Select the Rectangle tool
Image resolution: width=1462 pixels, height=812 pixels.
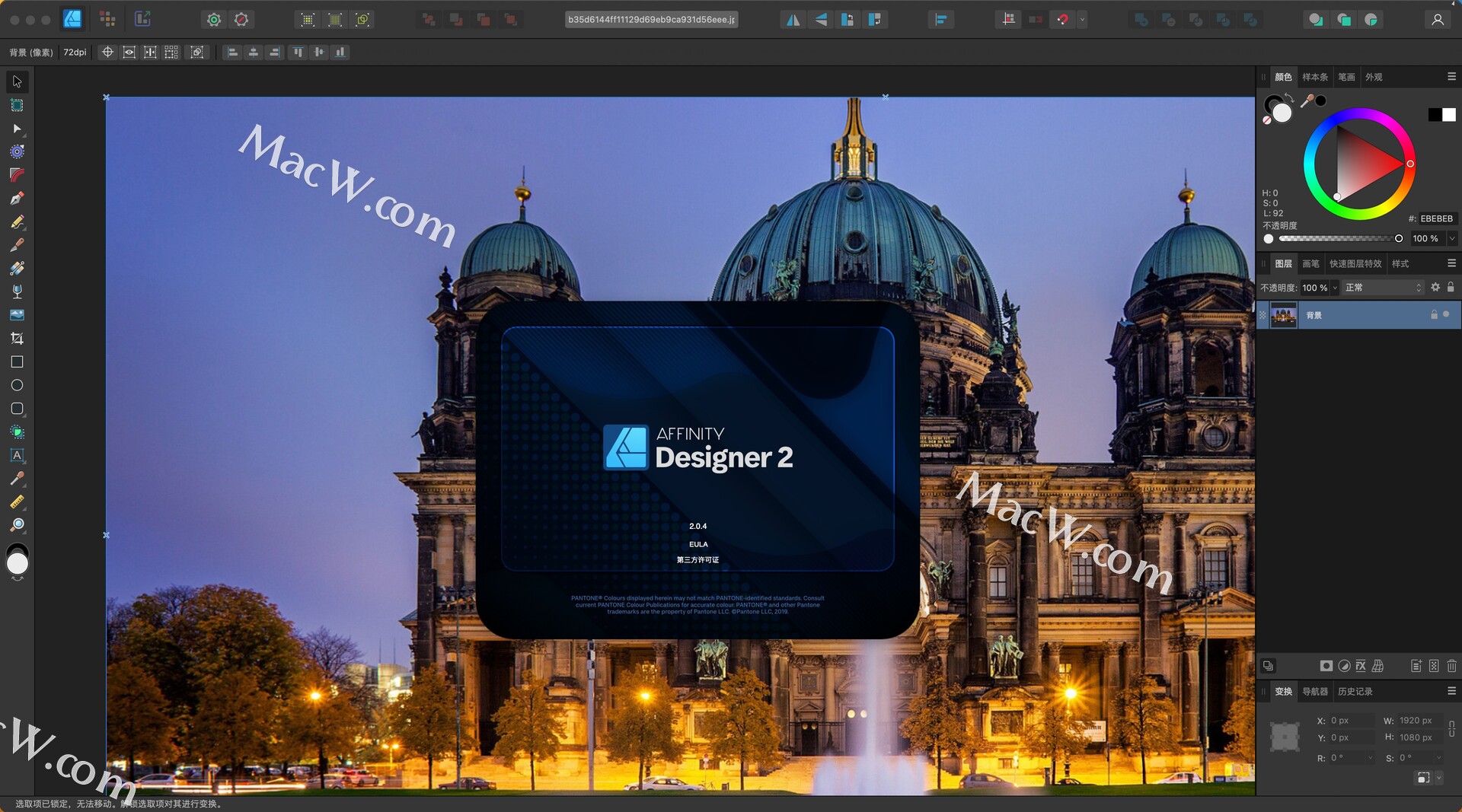tap(17, 362)
